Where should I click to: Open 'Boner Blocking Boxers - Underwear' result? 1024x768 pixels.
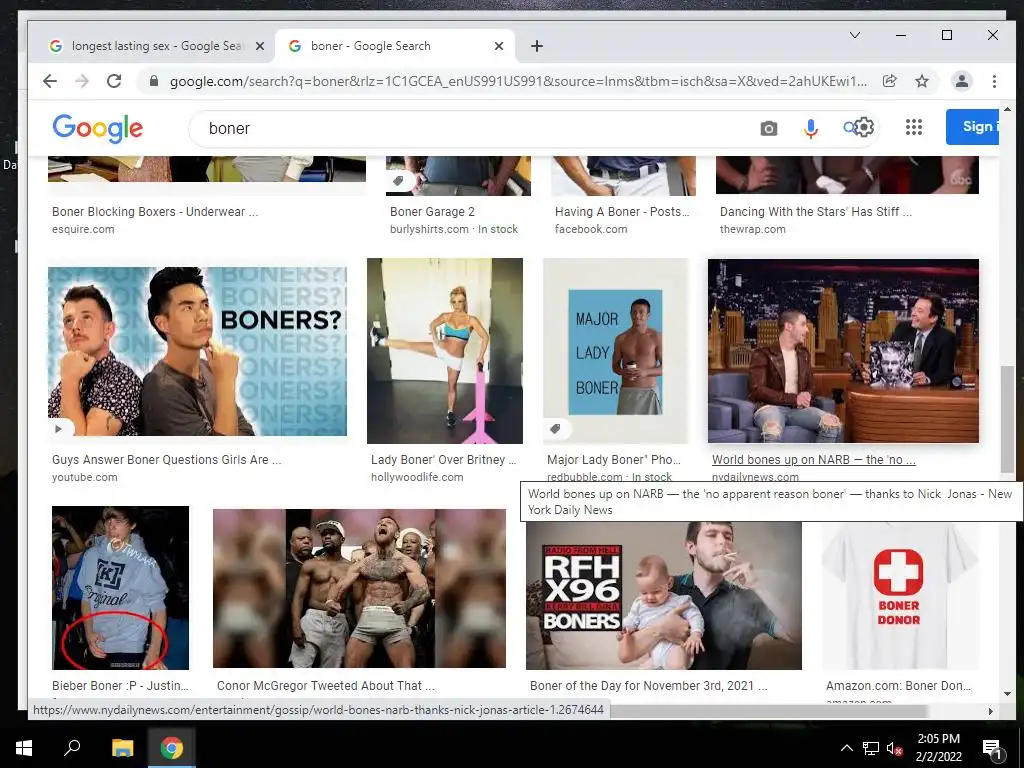pos(155,212)
